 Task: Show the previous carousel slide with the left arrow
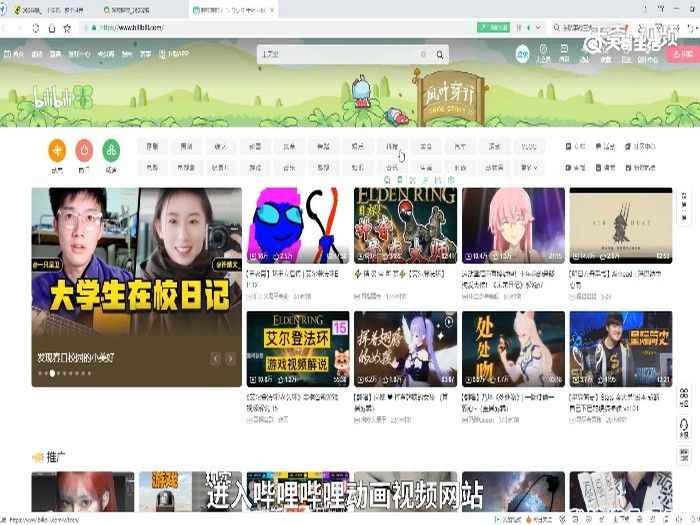[215, 358]
